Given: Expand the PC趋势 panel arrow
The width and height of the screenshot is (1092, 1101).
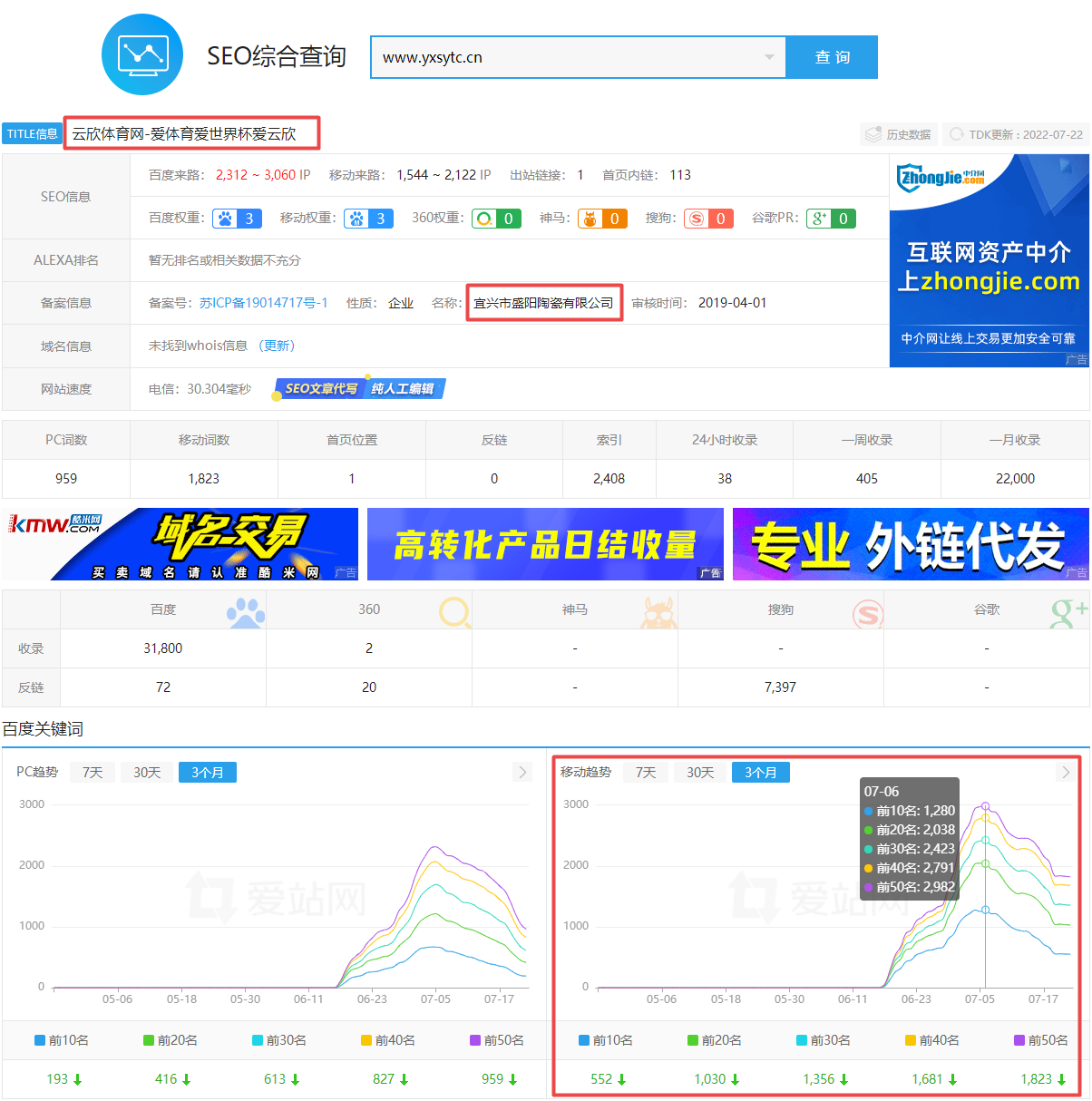Looking at the screenshot, I should [x=522, y=773].
